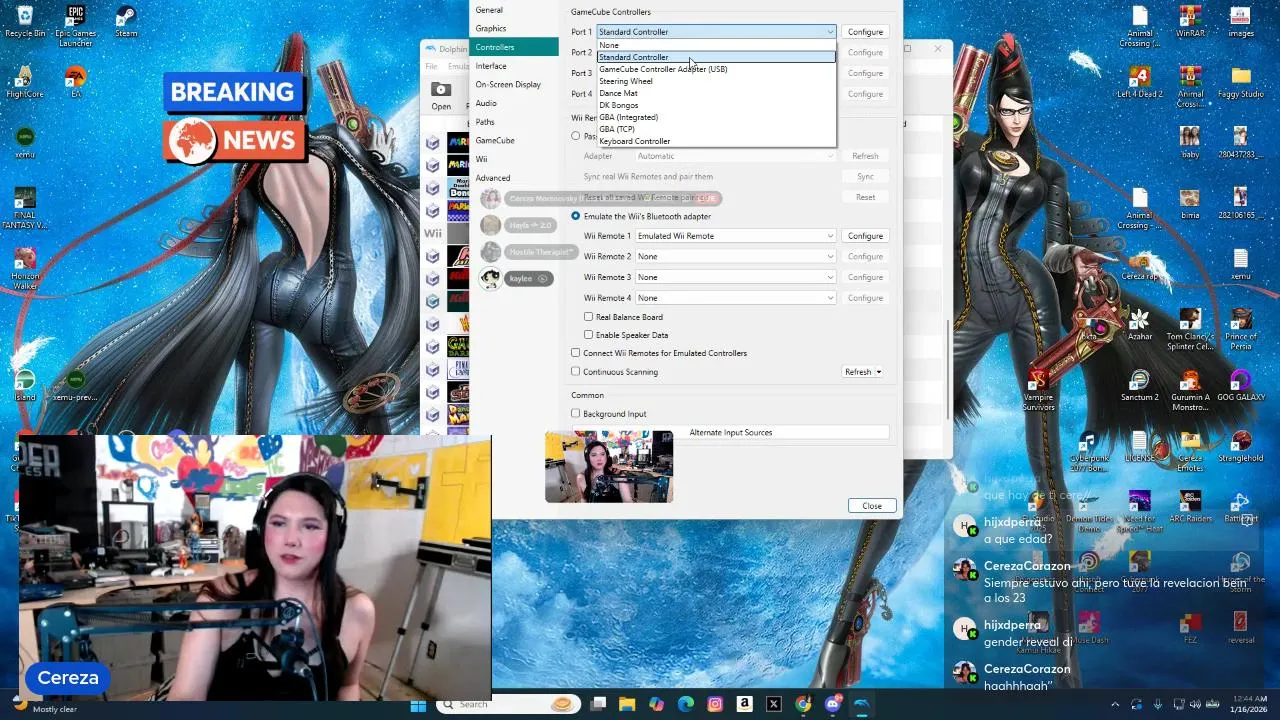Open the EA desktop shortcut
This screenshot has height=720, width=1280.
[x=75, y=82]
